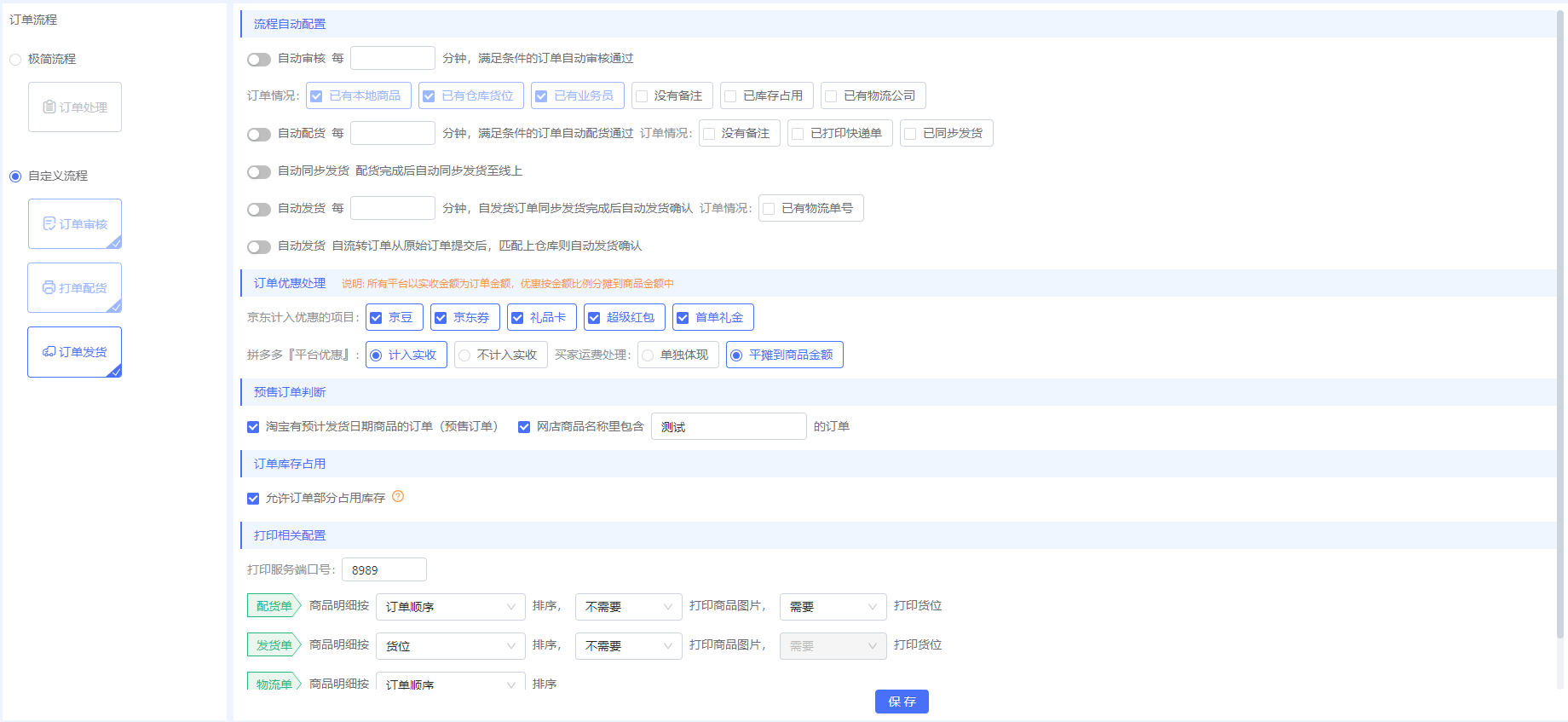Image resolution: width=1568 pixels, height=722 pixels.
Task: Click the 物流单 tag label
Action: click(x=274, y=681)
